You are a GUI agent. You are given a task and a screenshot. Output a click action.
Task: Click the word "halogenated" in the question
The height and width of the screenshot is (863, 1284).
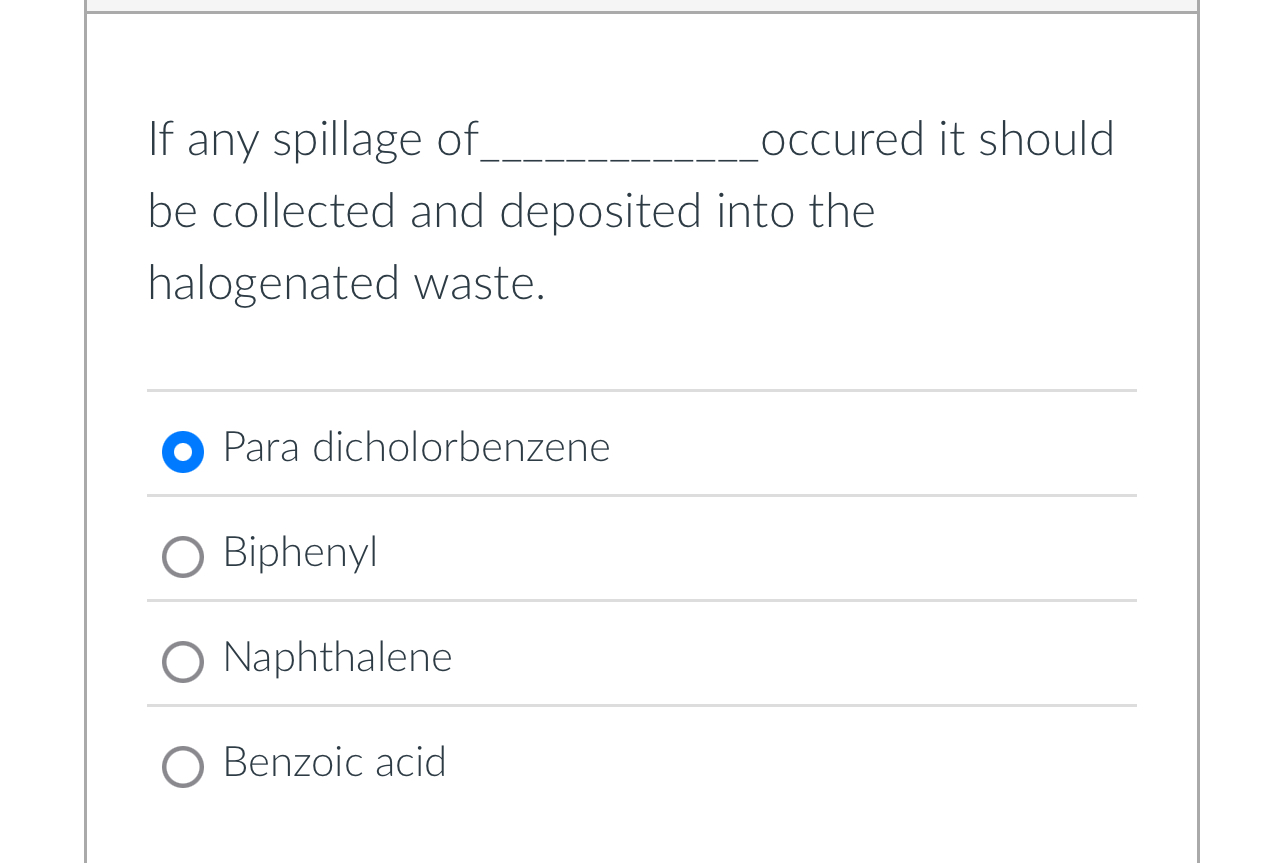click(x=274, y=283)
